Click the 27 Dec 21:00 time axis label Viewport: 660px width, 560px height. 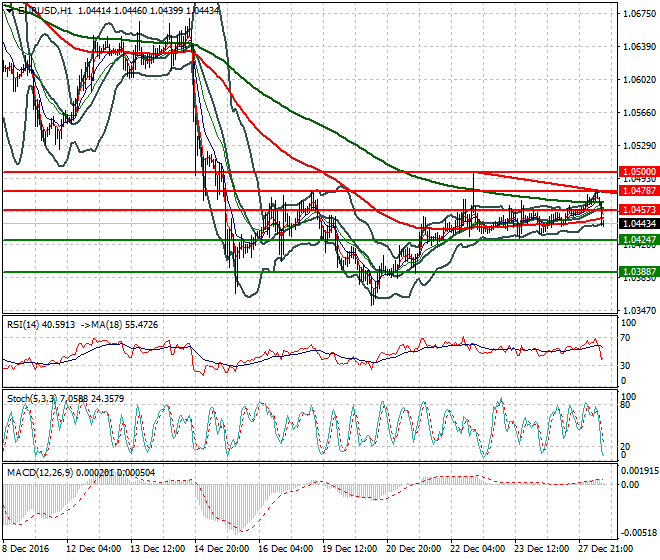pyautogui.click(x=607, y=549)
